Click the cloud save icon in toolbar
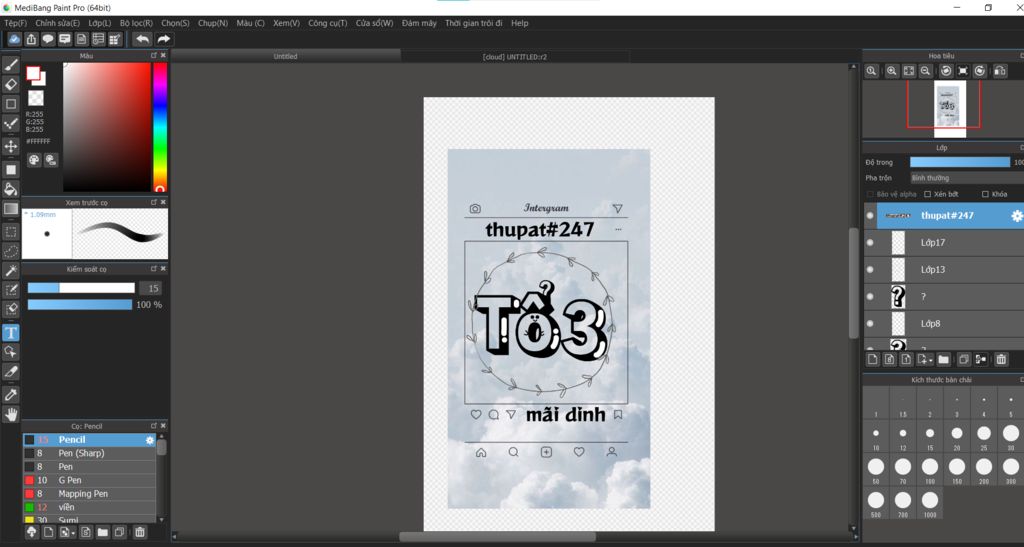The height and width of the screenshot is (547, 1024). [x=14, y=39]
